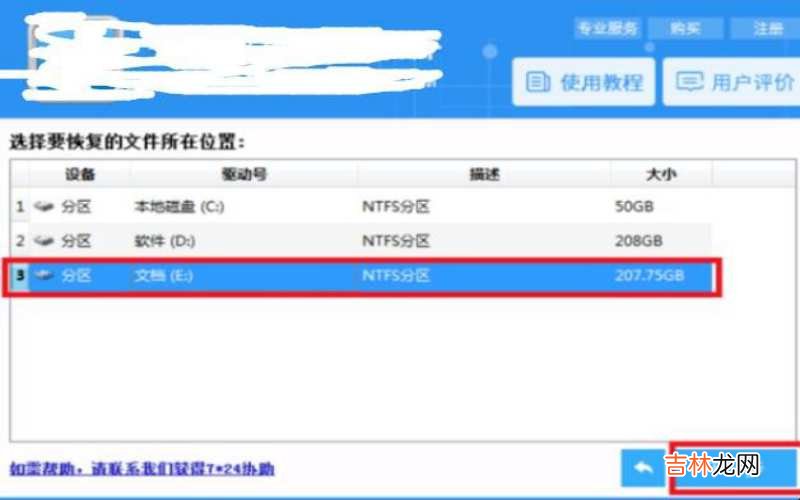Sort by the 大小 column header
The width and height of the screenshot is (800, 500).
coord(661,174)
